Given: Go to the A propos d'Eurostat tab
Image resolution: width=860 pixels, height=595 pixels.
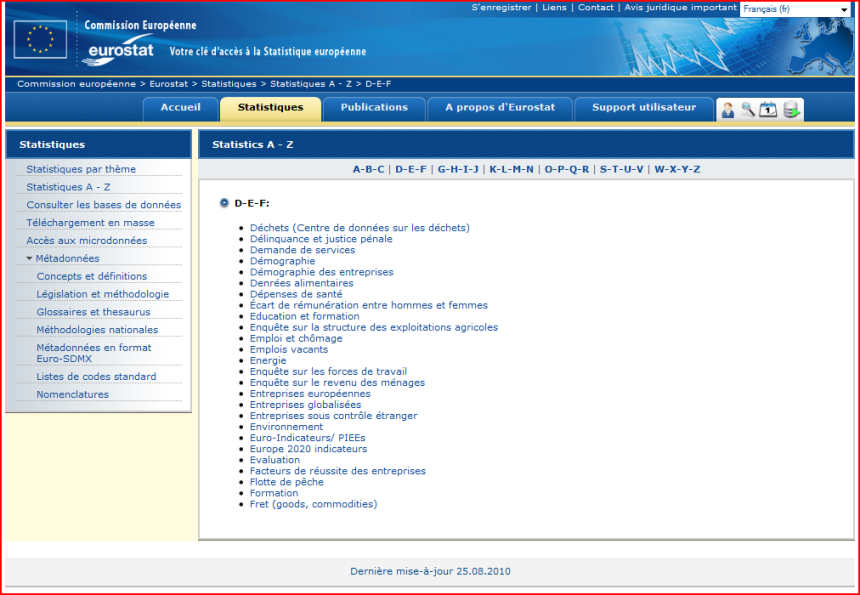Looking at the screenshot, I should (x=500, y=107).
